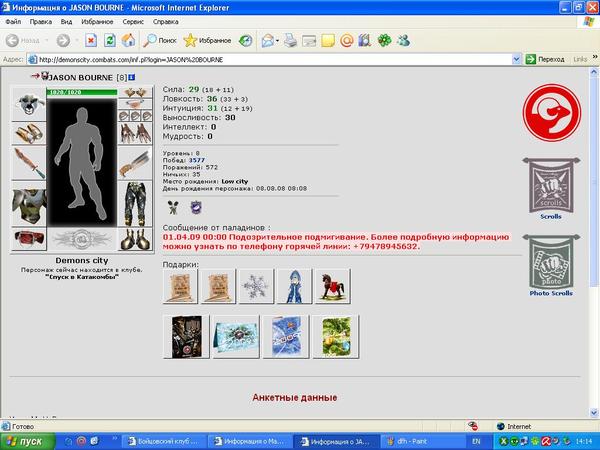600x450 pixels.
Task: Open the Избранное menu in menu bar
Action: point(97,22)
